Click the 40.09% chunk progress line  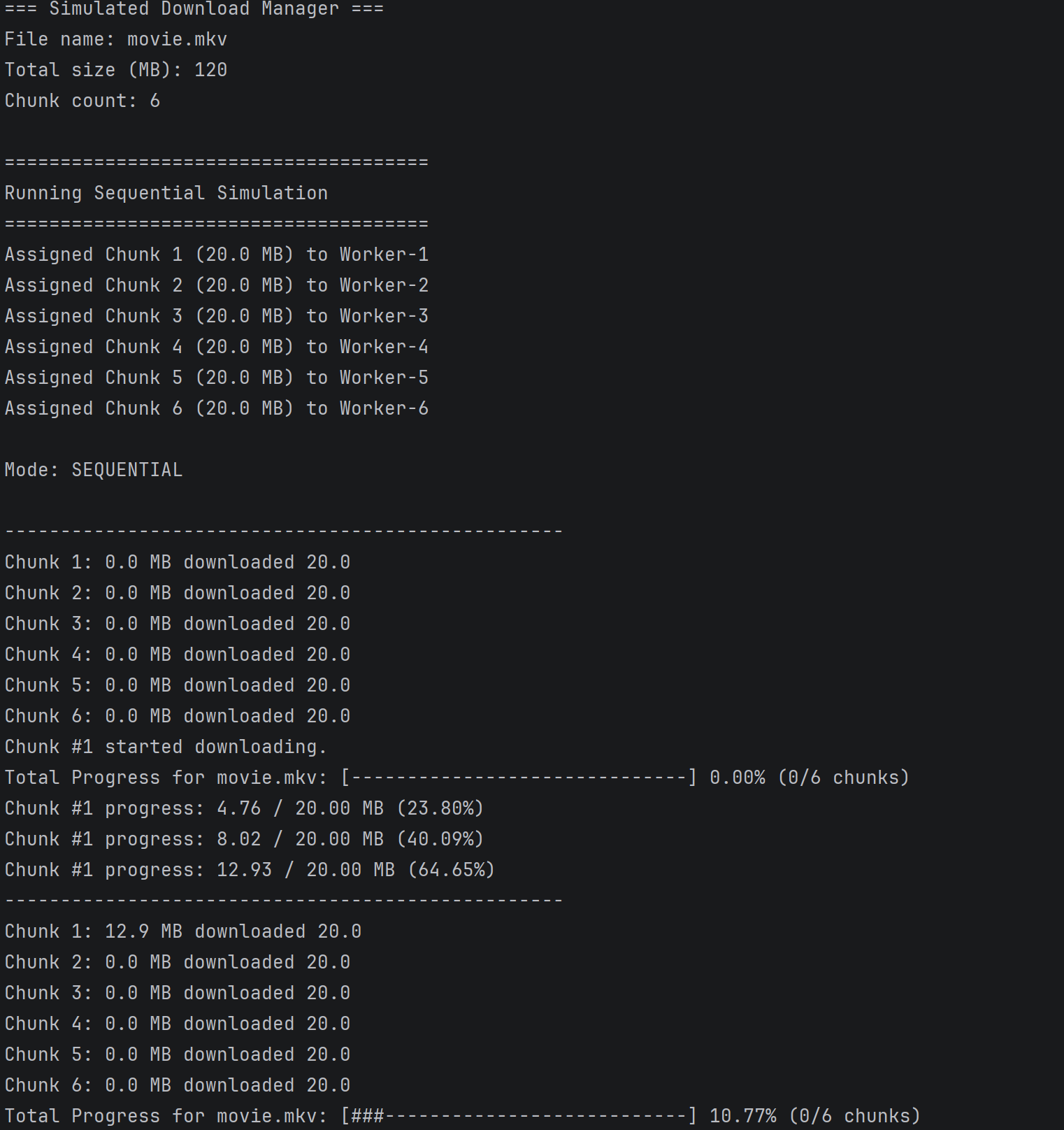click(x=244, y=839)
